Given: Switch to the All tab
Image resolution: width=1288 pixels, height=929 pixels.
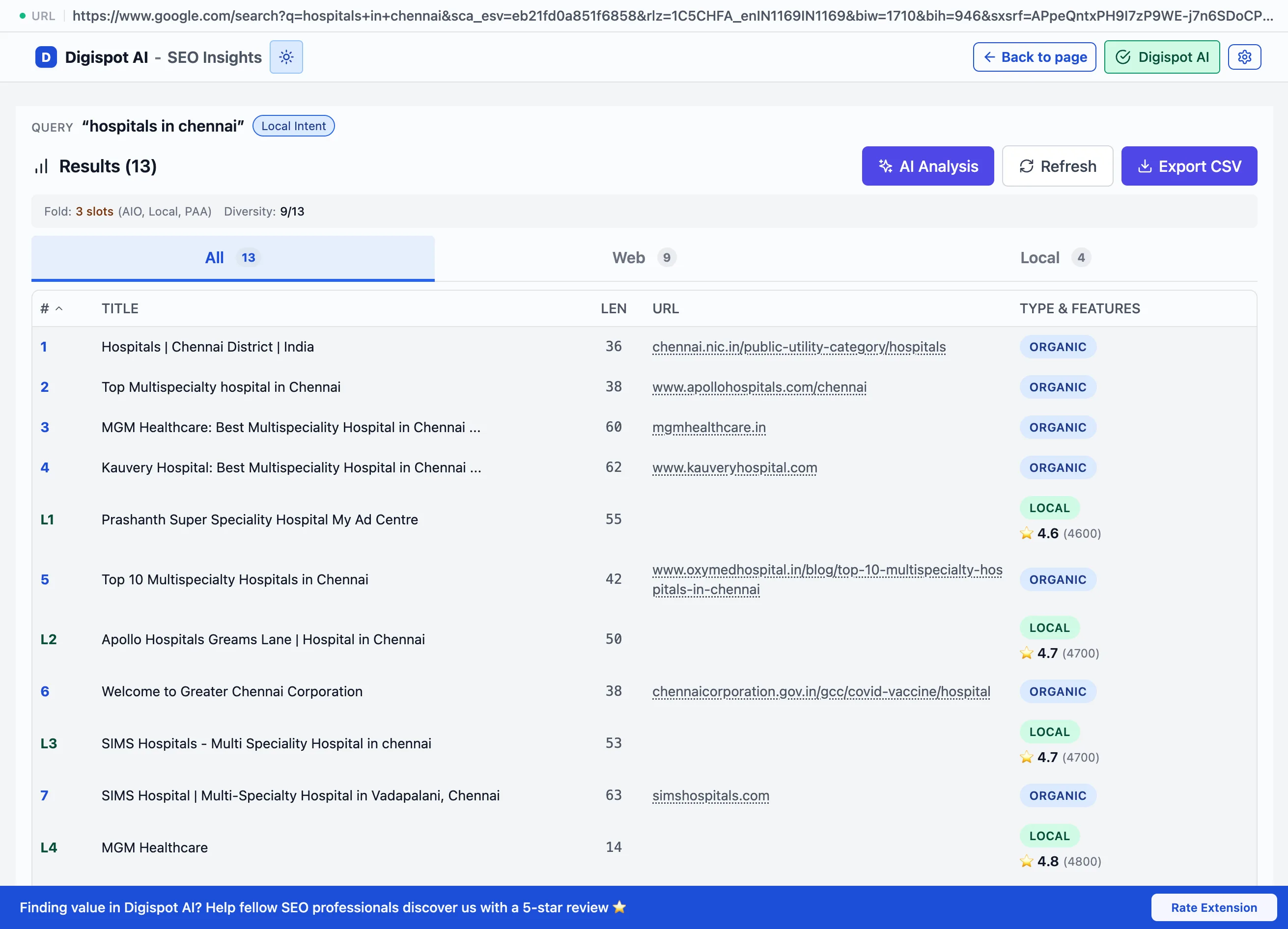Looking at the screenshot, I should click(233, 258).
